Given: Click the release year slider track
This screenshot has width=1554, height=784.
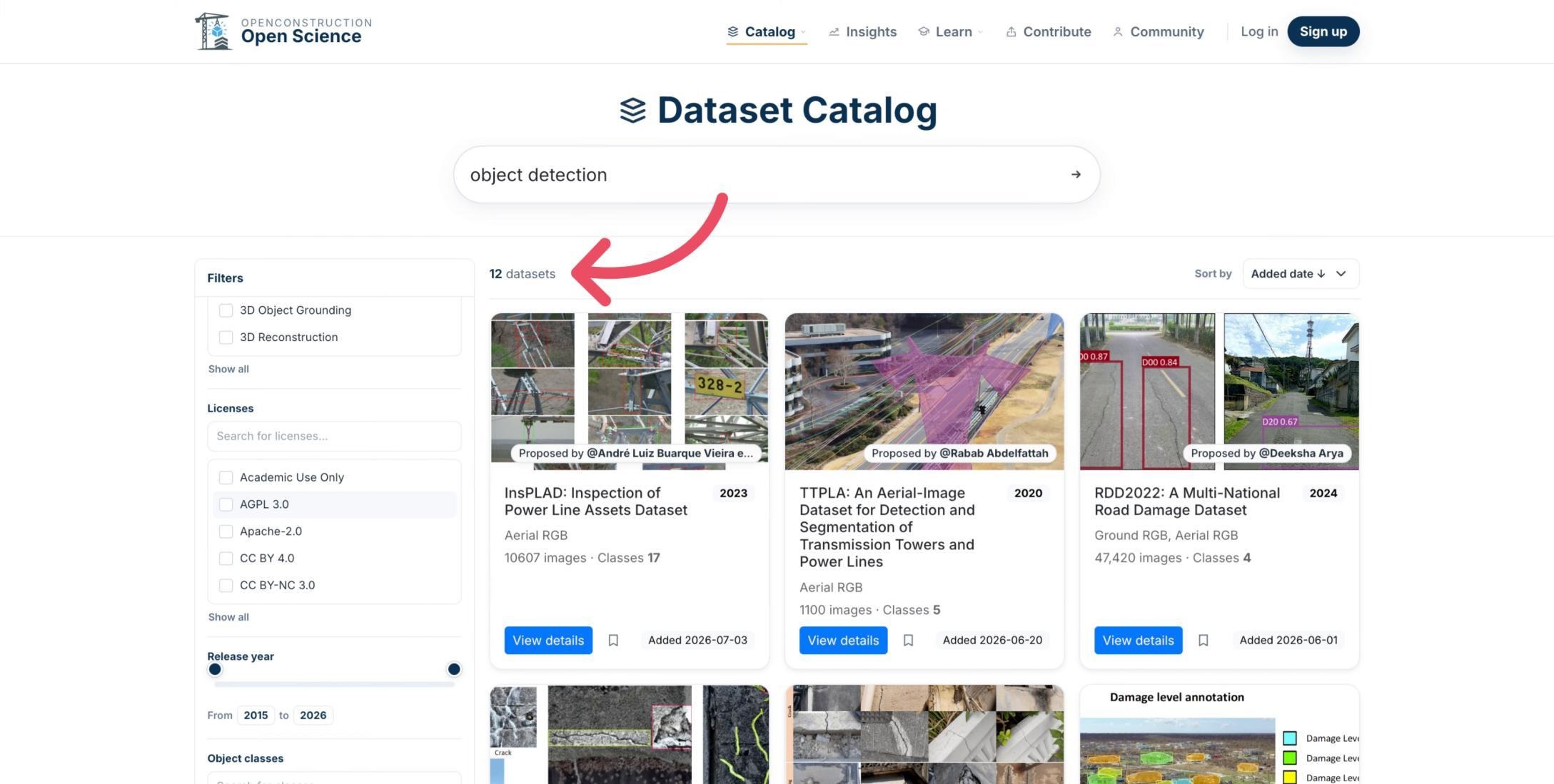Looking at the screenshot, I should (334, 684).
